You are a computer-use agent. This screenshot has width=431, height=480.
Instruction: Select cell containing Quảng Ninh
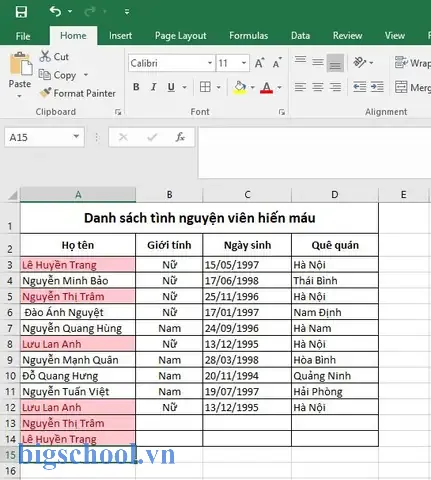coord(335,376)
